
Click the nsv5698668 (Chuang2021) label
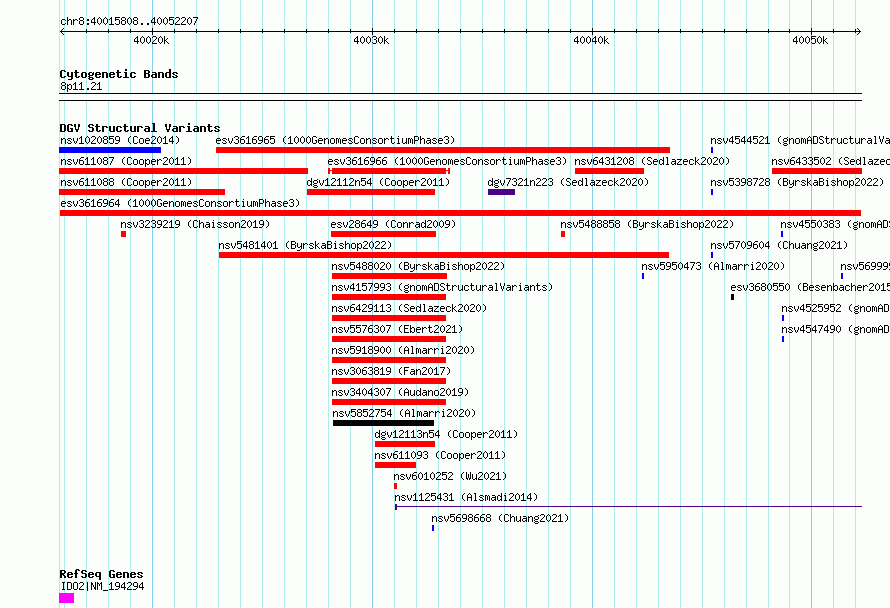[500, 518]
